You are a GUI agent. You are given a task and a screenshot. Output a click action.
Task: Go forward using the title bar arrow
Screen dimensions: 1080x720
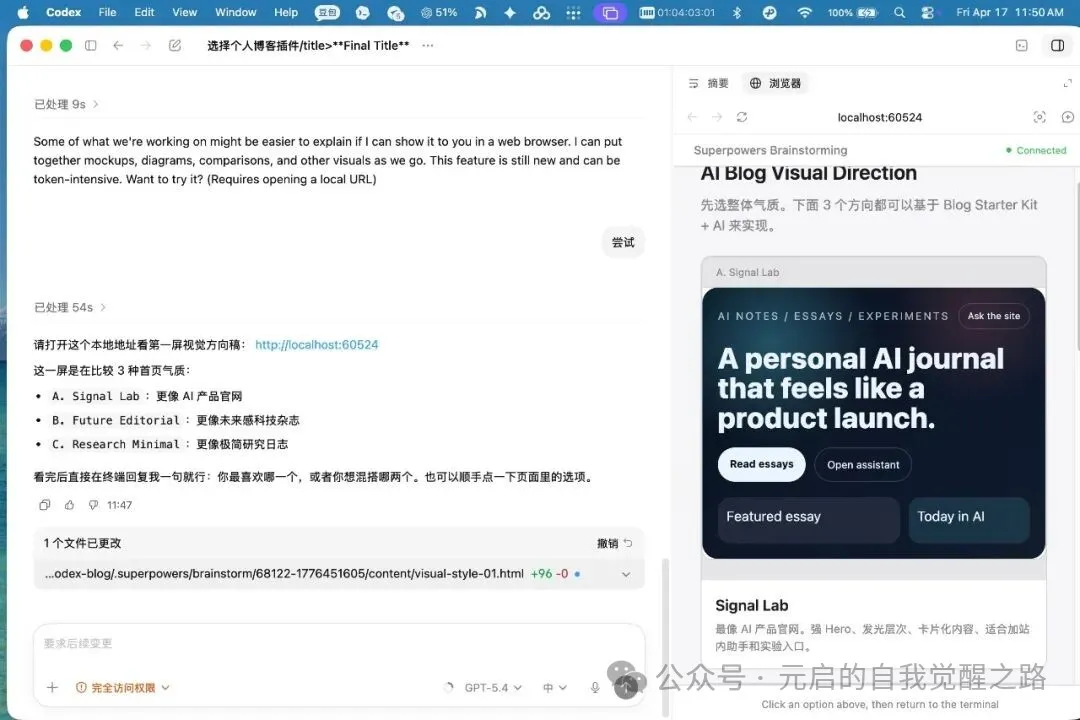[x=146, y=45]
